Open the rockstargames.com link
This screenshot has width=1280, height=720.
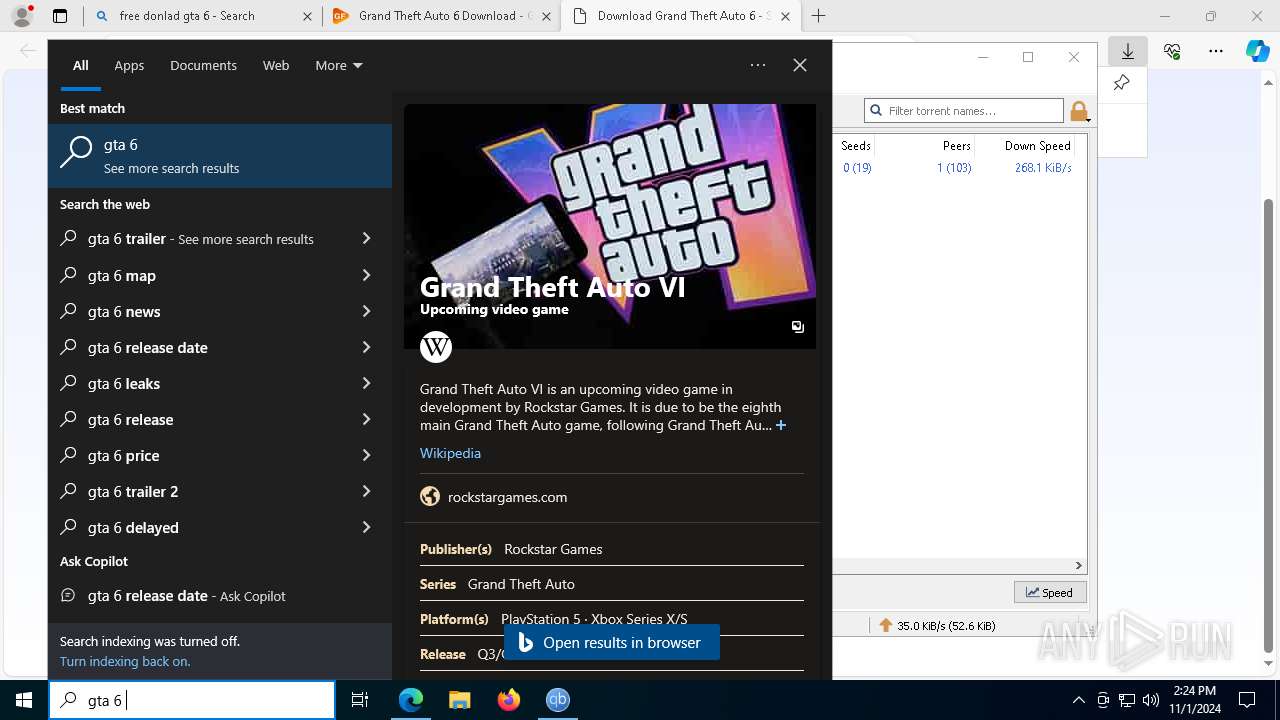click(507, 497)
